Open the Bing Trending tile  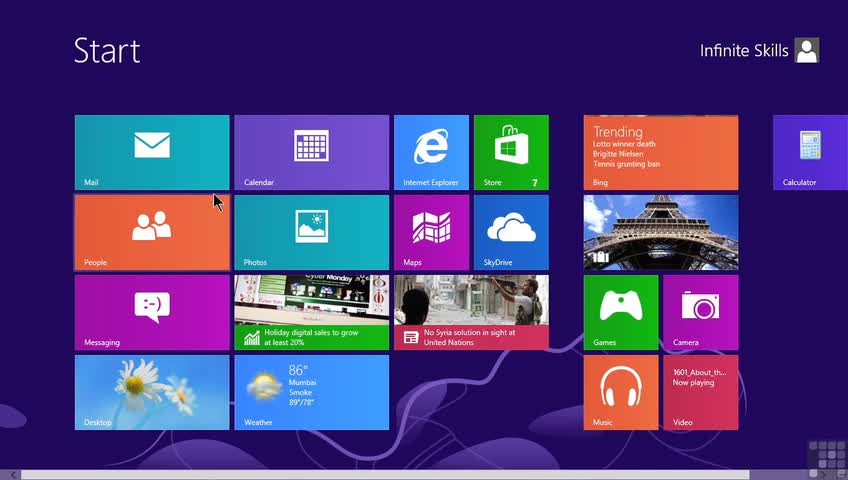pos(661,152)
